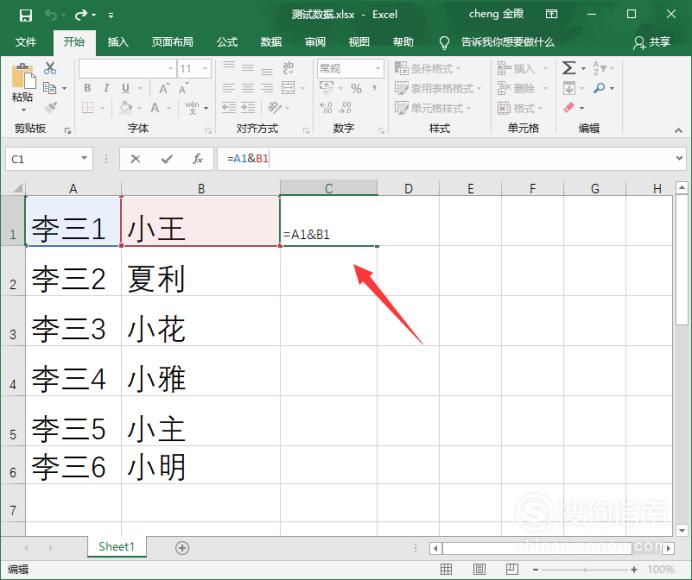Expand the formula bar
This screenshot has width=692, height=580.
coord(679,158)
